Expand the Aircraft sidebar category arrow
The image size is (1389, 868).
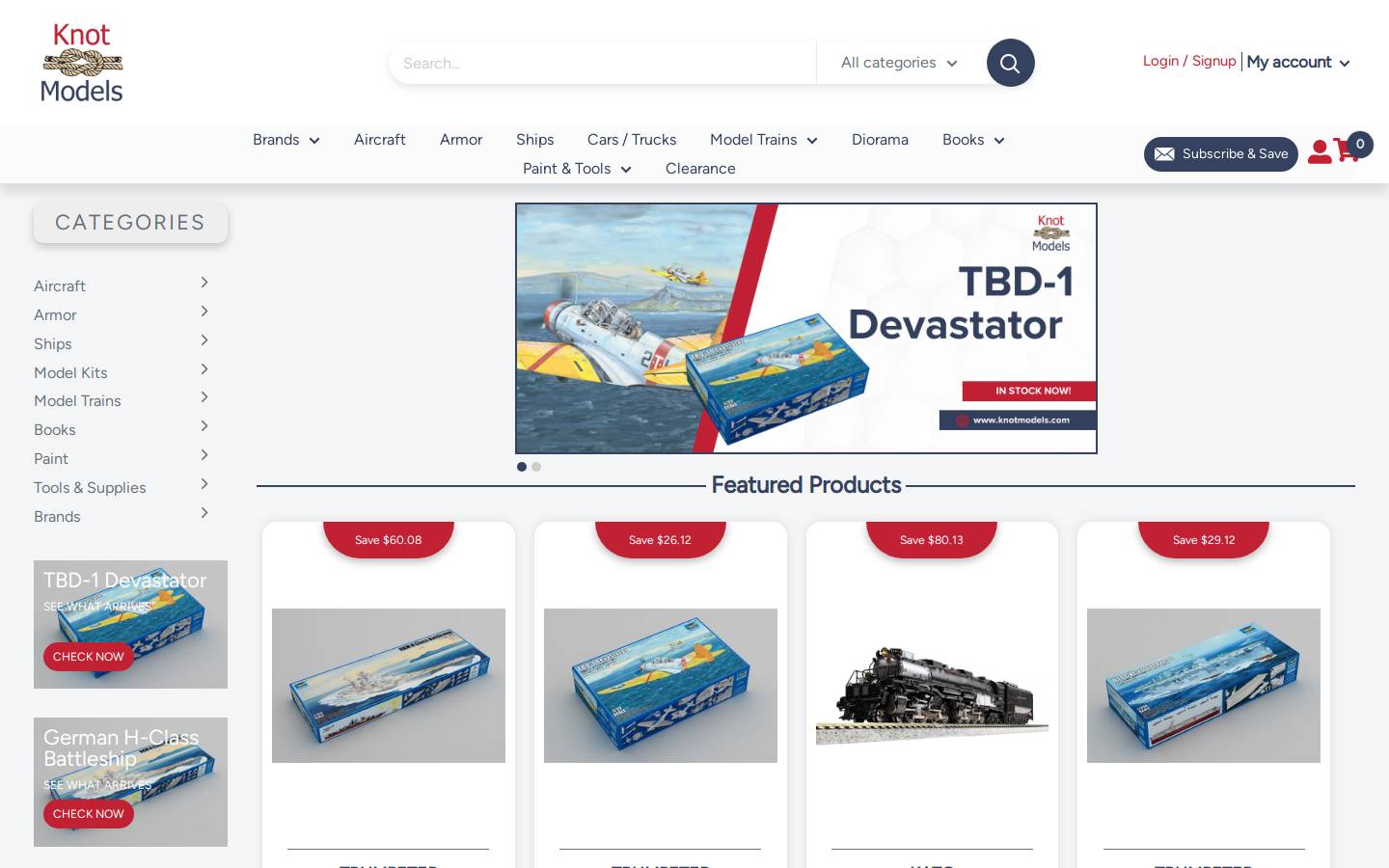[204, 283]
